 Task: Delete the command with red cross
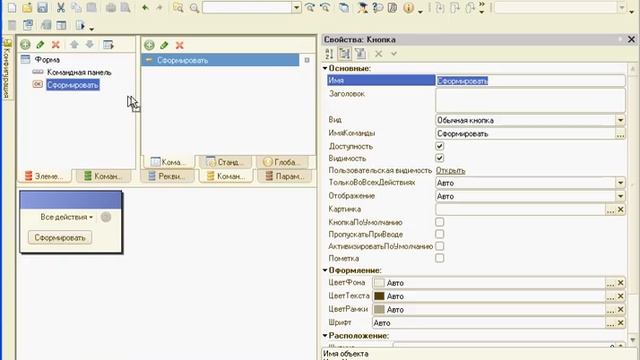(x=179, y=45)
